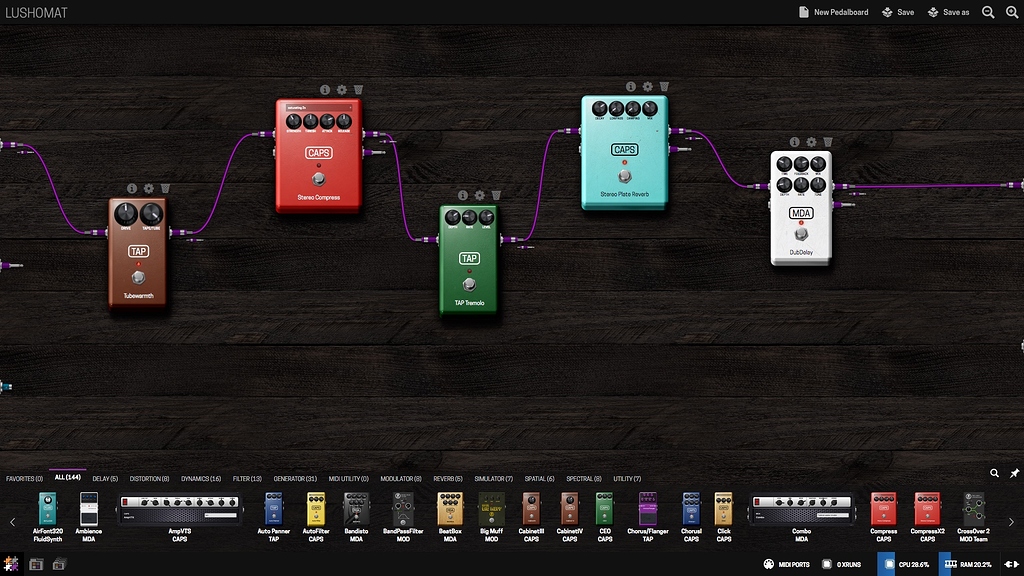The image size is (1024, 576).
Task: Open TAP Tremolo settings gear
Action: 480,195
